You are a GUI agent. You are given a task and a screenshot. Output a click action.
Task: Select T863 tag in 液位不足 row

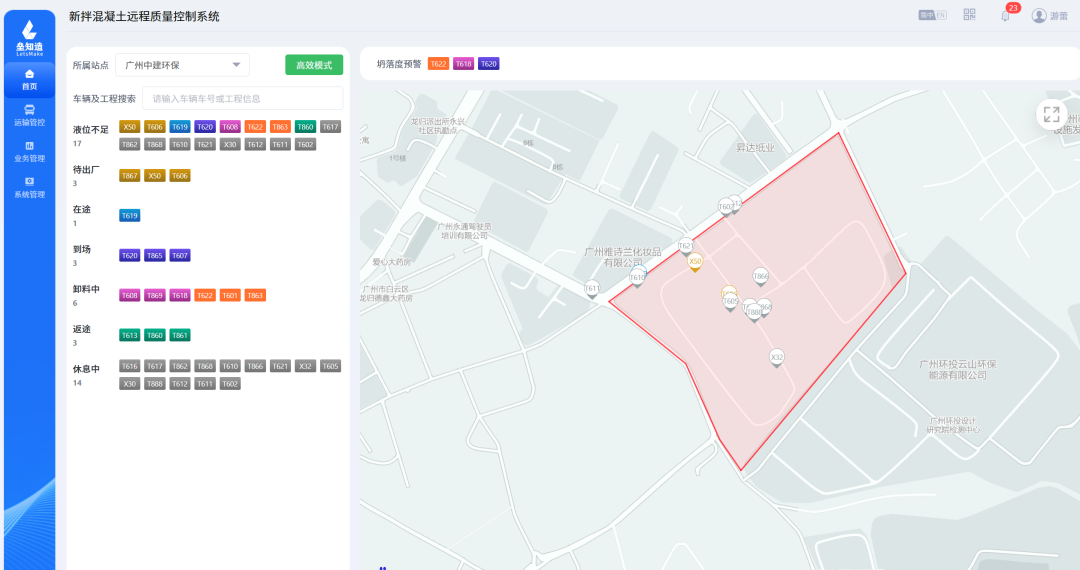[x=280, y=127]
